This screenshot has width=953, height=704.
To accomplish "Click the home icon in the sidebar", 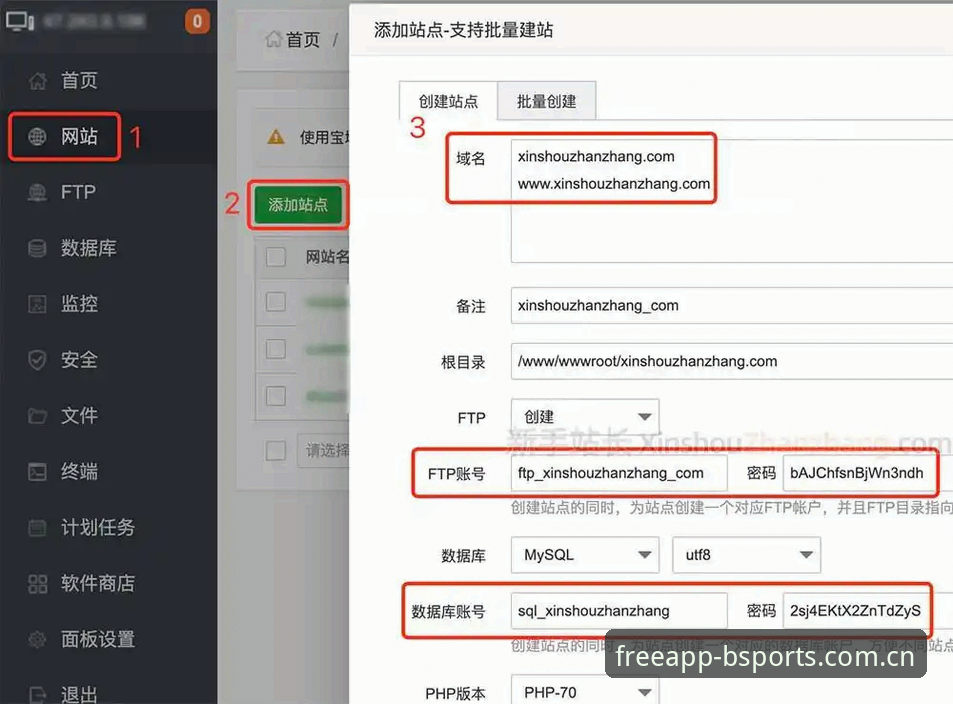I will [37, 80].
